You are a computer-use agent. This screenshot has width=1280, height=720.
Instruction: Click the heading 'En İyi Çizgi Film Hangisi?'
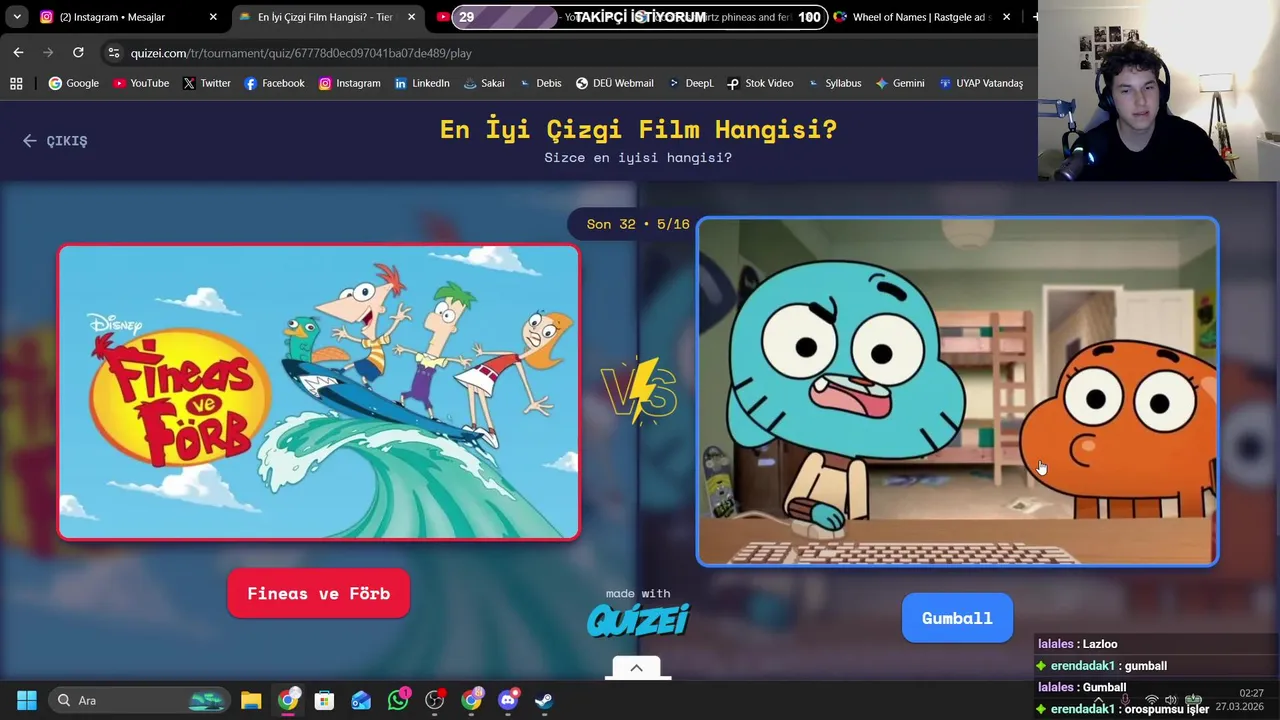click(x=638, y=129)
